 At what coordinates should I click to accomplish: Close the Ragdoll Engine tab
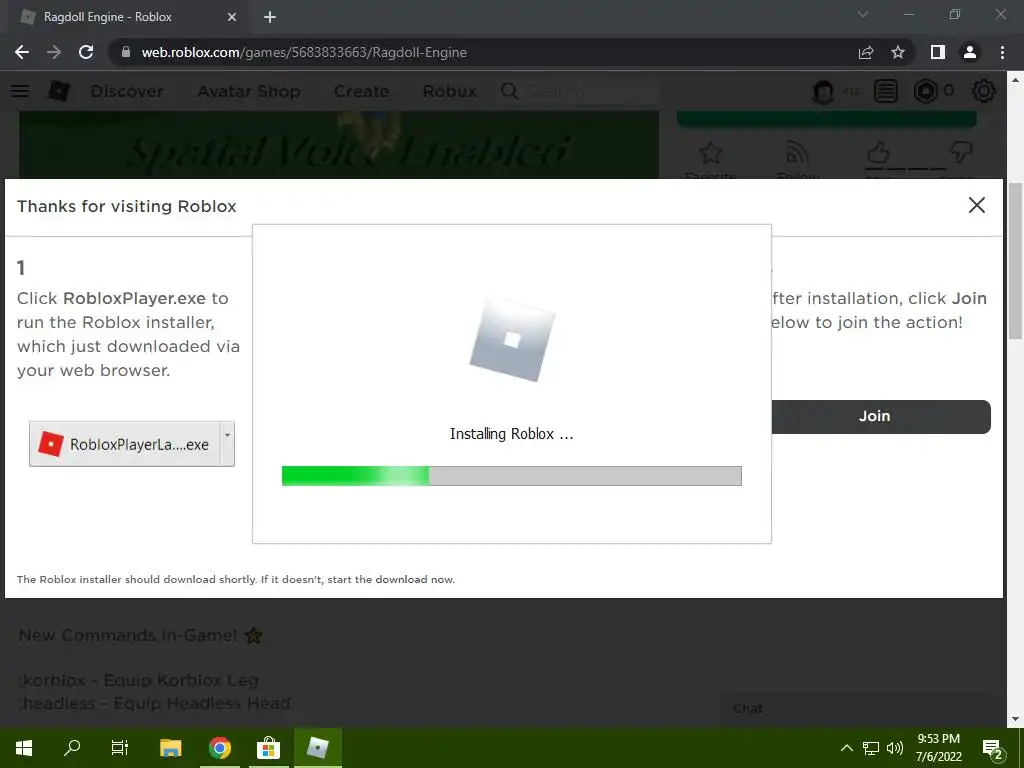(232, 17)
